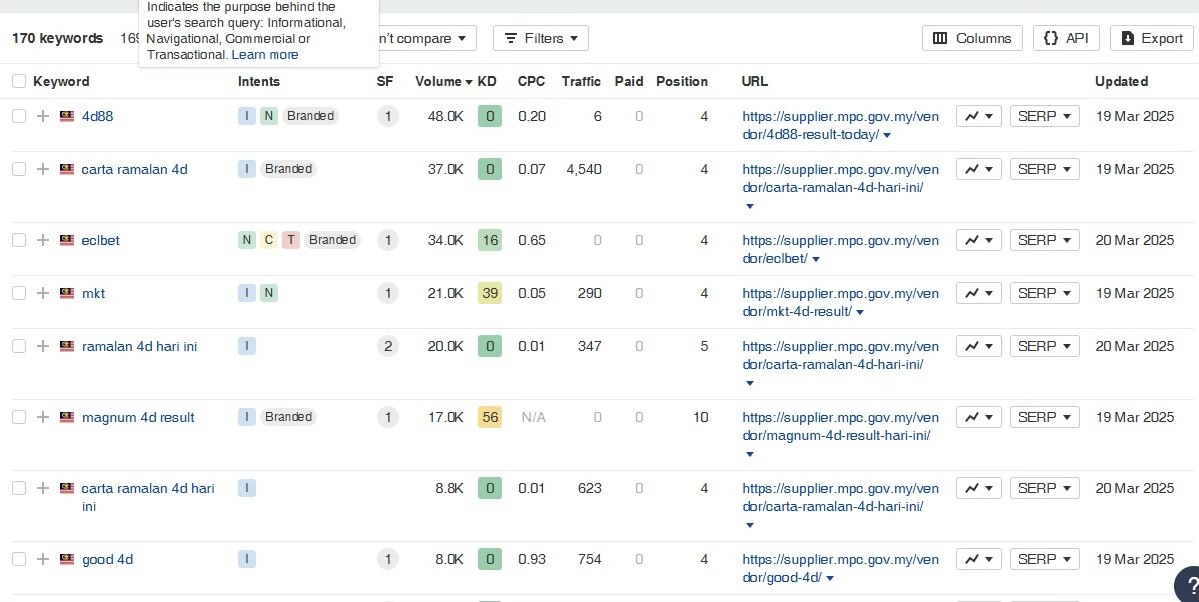Click the SF badge for ramalan 4d hari ini
This screenshot has height=602, width=1199.
[x=387, y=346]
